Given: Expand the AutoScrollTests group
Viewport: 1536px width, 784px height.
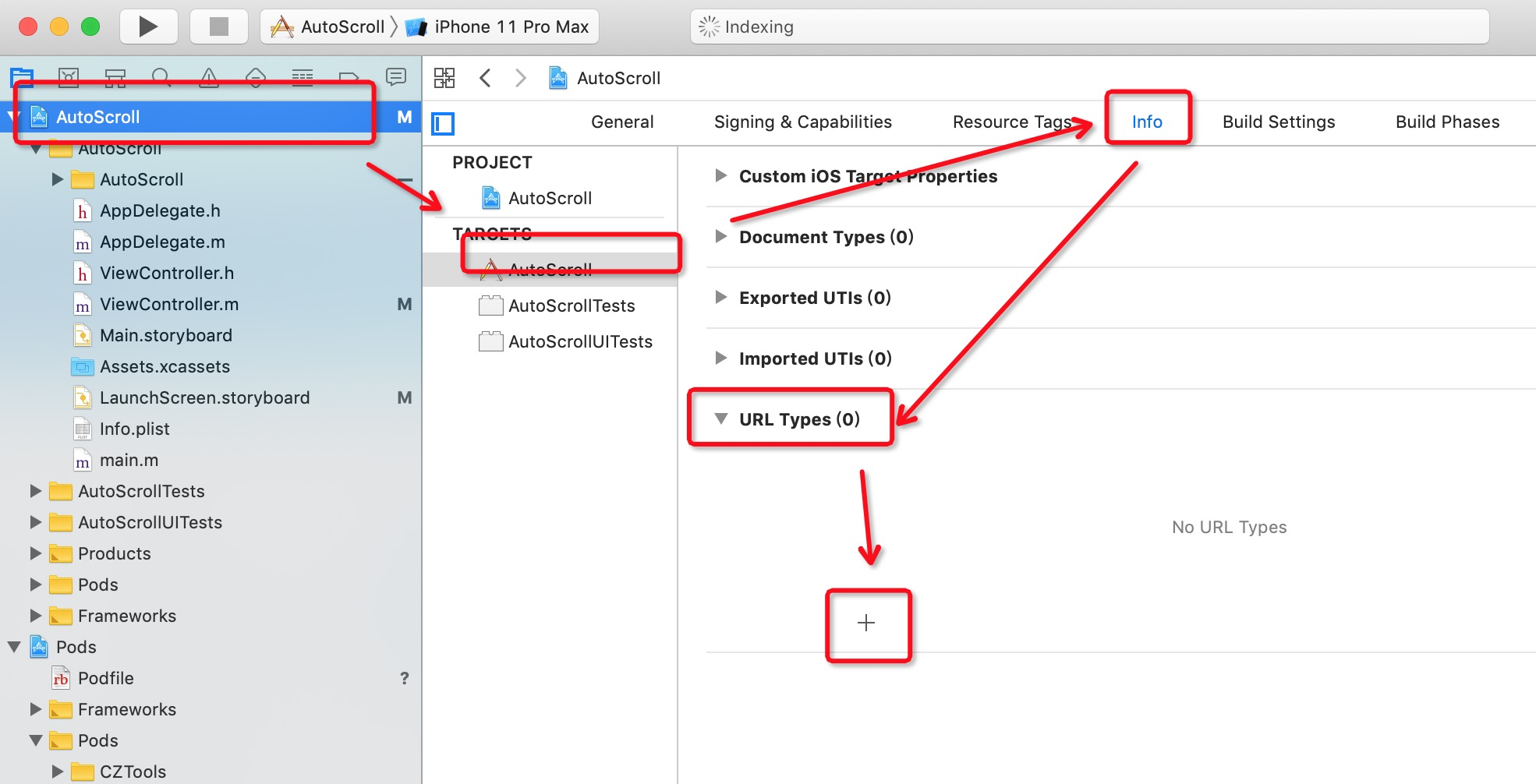Looking at the screenshot, I should (x=36, y=491).
